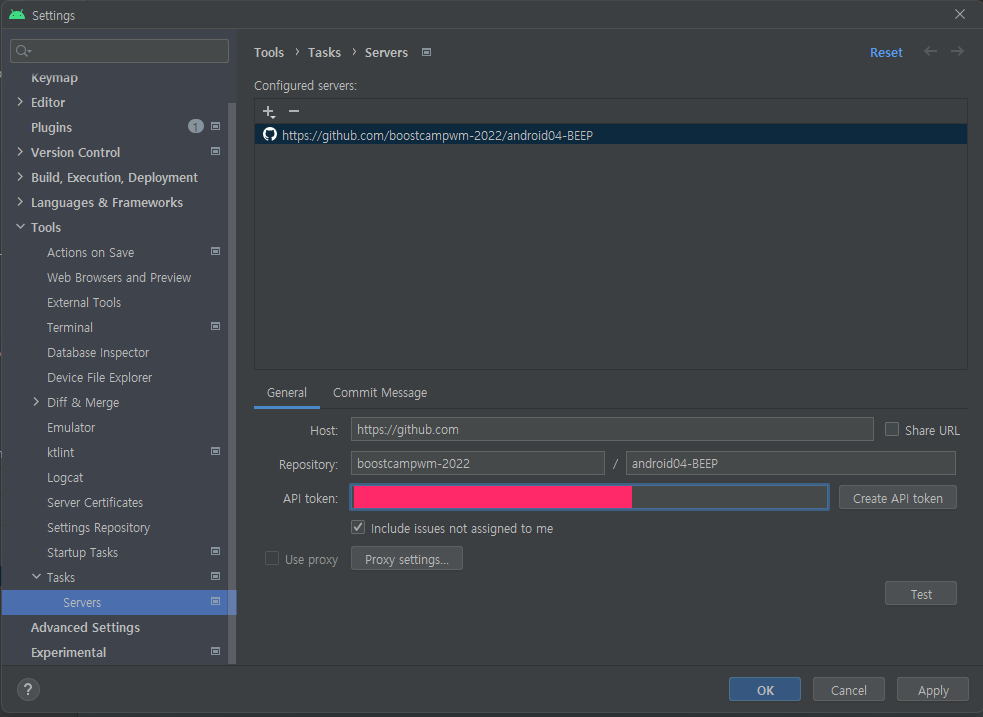
Task: Click the Test connection button
Action: (x=921, y=594)
